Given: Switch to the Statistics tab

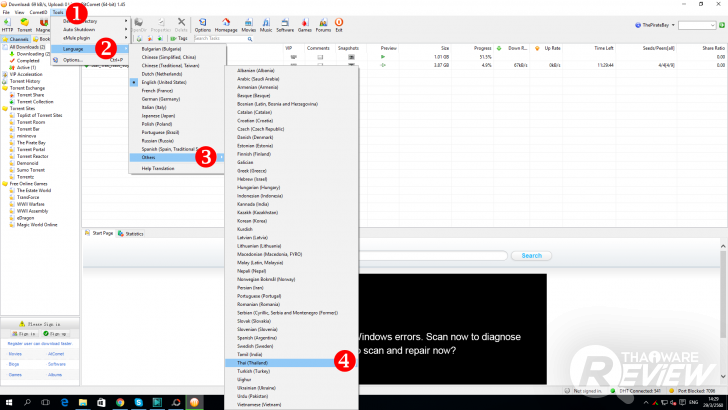Looking at the screenshot, I should [x=130, y=234].
